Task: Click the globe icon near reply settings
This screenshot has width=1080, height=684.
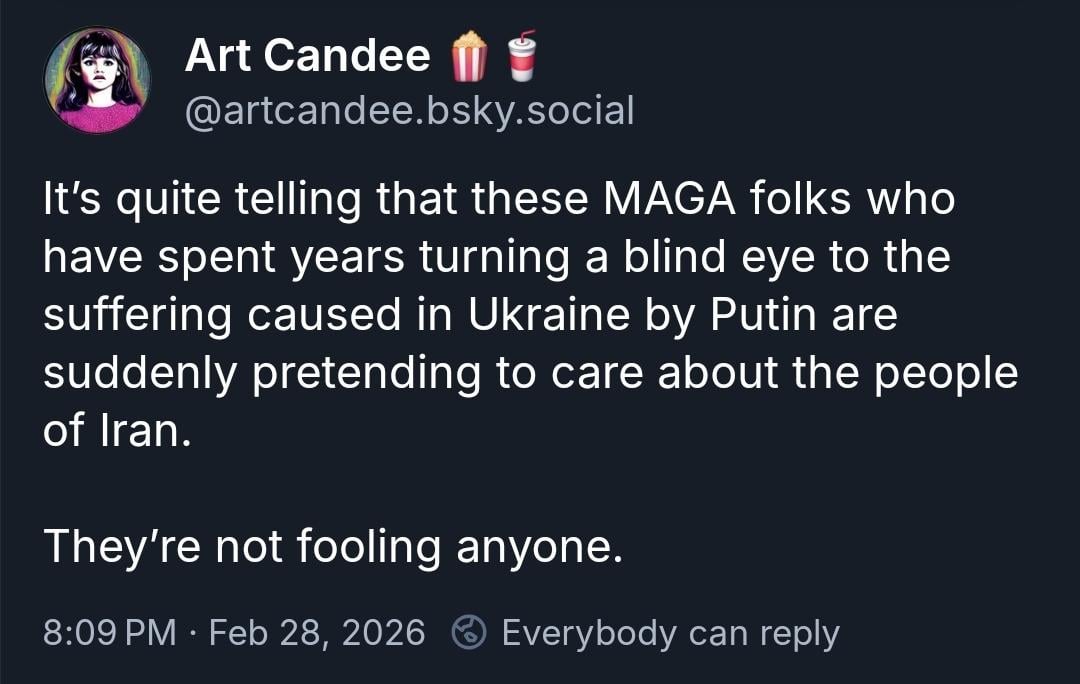Action: pyautogui.click(x=468, y=633)
